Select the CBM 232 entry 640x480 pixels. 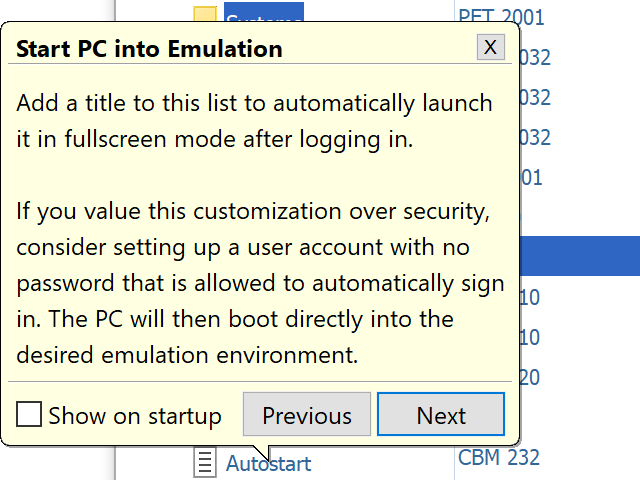tap(499, 458)
